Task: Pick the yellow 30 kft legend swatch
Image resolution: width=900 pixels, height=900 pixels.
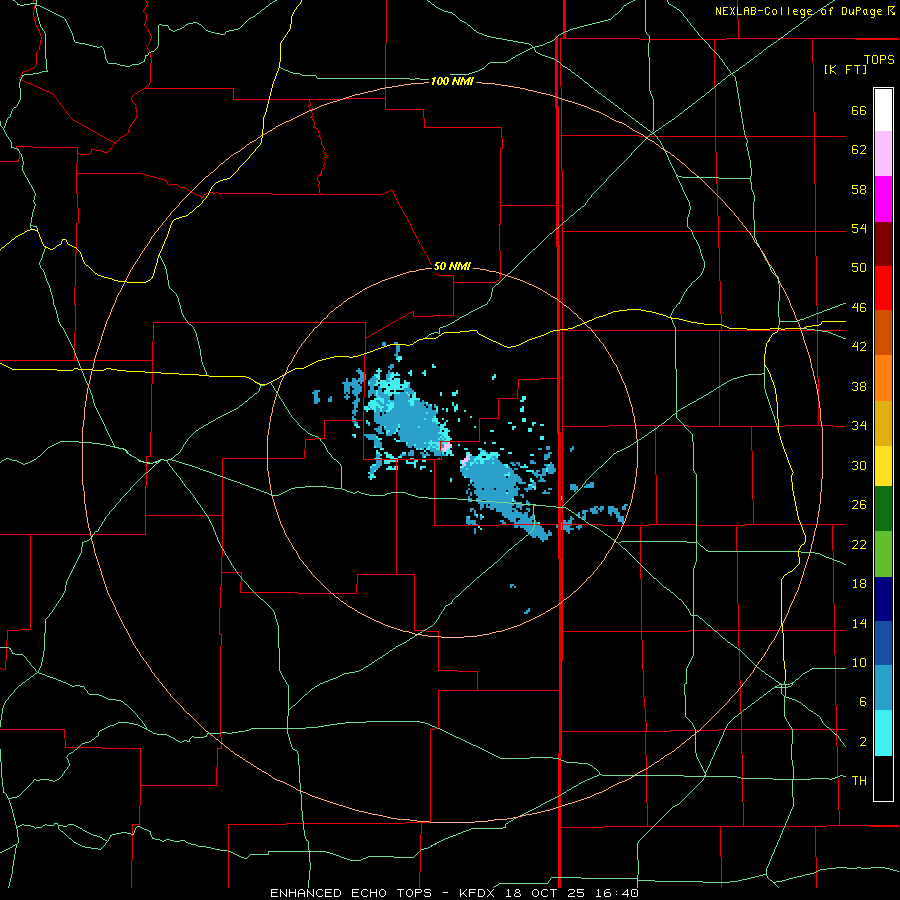Action: (x=883, y=465)
